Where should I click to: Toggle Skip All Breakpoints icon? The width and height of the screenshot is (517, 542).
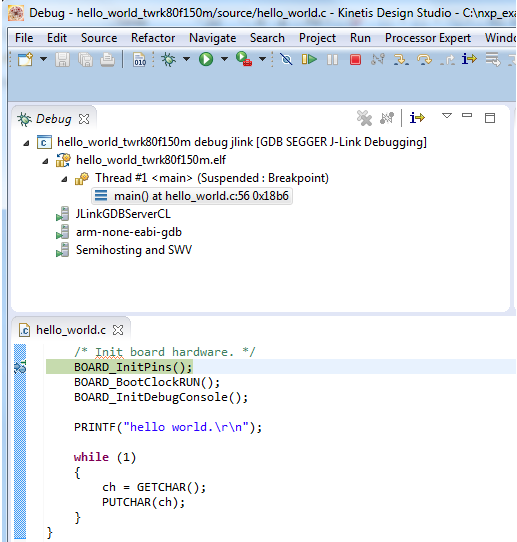click(x=286, y=59)
